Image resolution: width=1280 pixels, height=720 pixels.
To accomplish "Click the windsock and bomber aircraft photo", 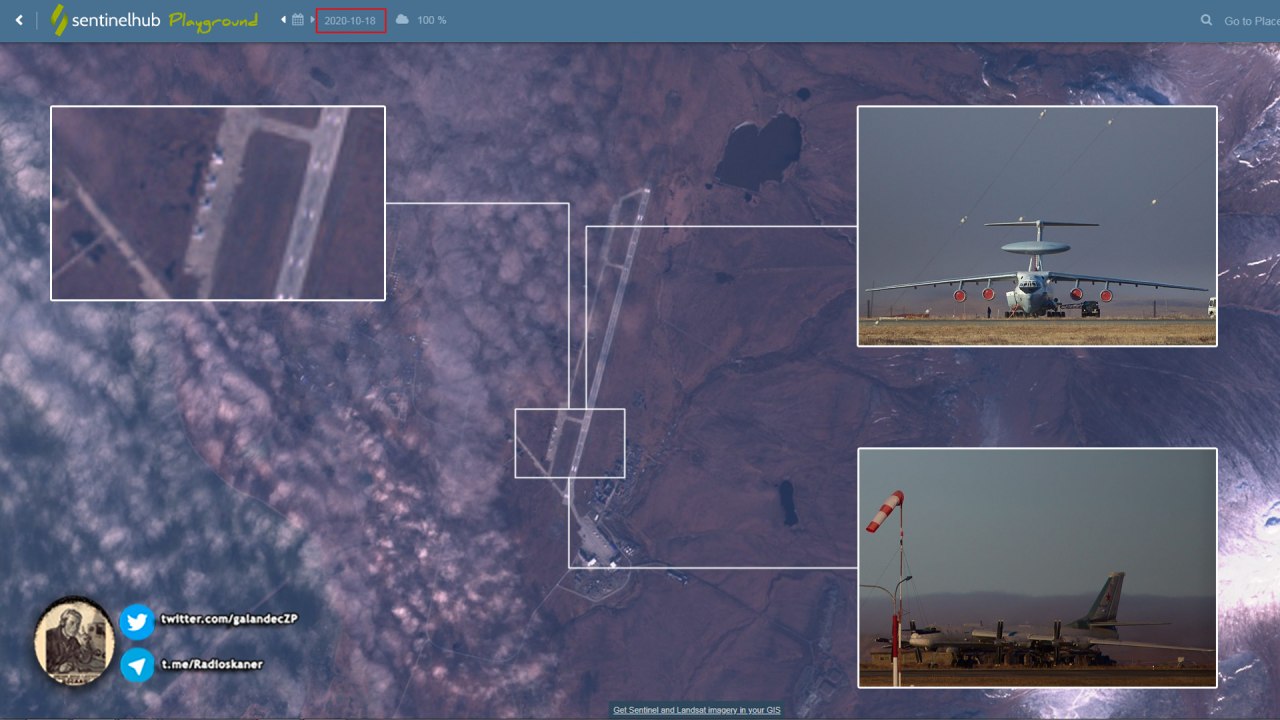I will point(1037,568).
